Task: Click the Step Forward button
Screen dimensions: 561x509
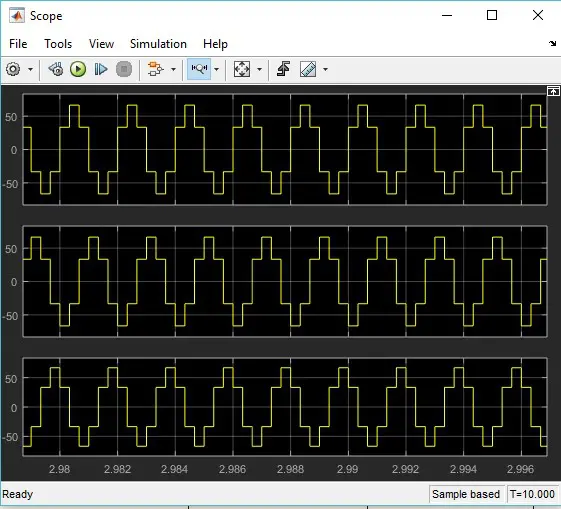Action: 101,69
